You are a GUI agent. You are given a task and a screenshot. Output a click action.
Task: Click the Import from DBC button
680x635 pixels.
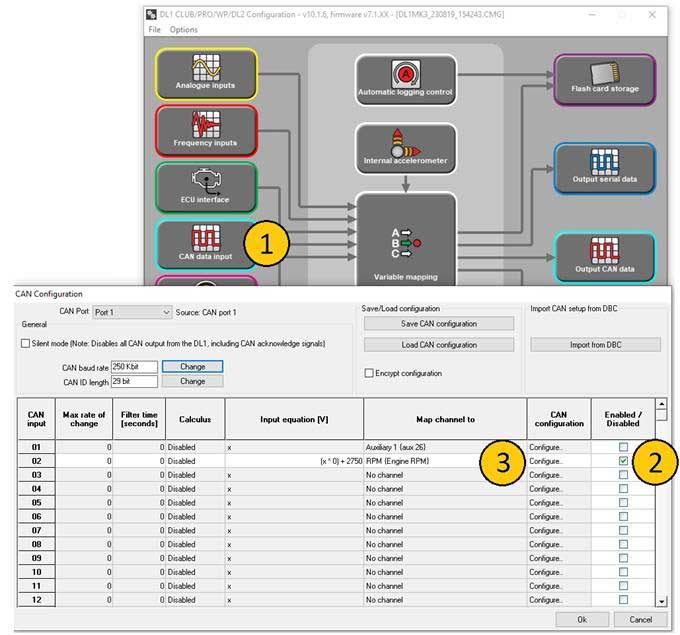595,345
